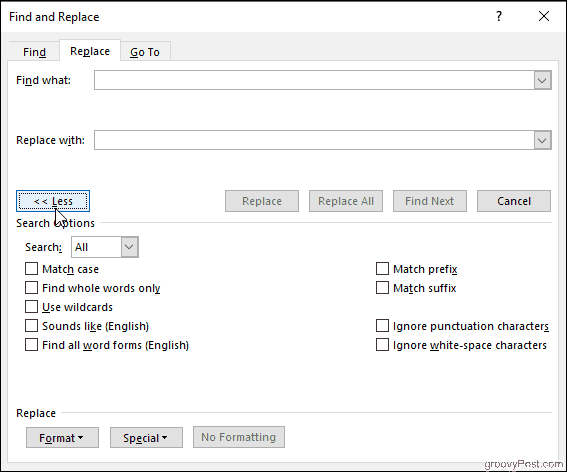This screenshot has width=568, height=474.
Task: Collapse options with the Less button
Action: pos(53,201)
